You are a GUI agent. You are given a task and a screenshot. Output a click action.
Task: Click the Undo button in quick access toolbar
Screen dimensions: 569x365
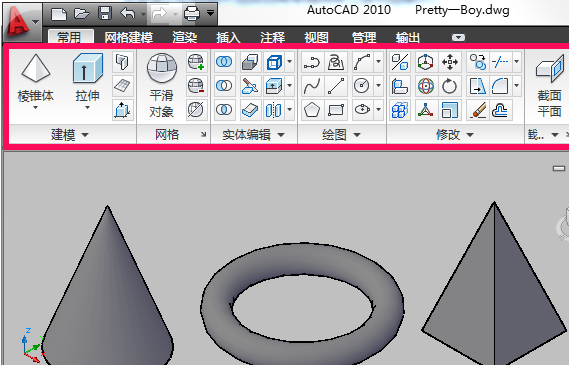tap(127, 14)
